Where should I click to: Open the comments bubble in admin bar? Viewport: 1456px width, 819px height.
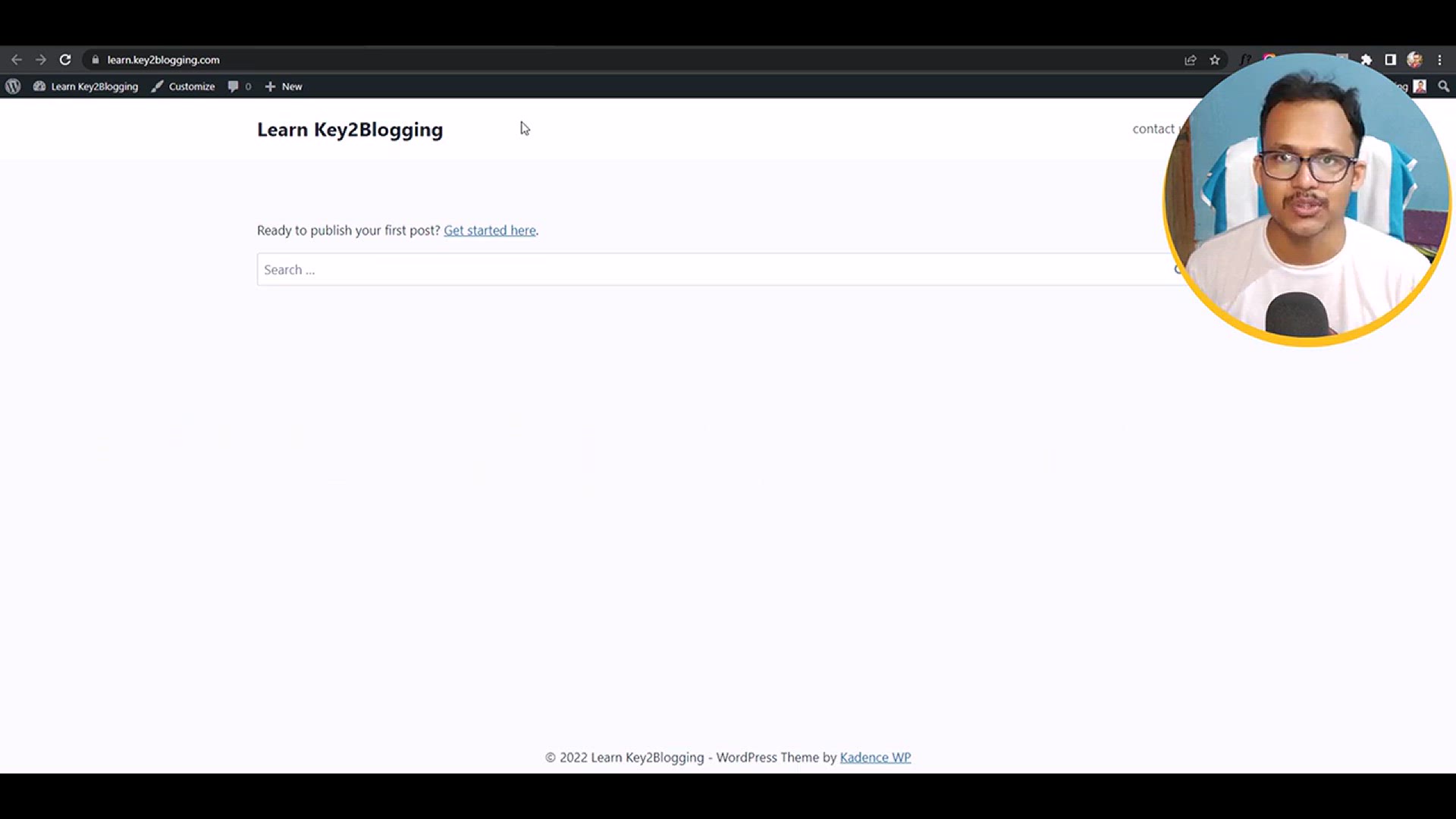click(240, 86)
